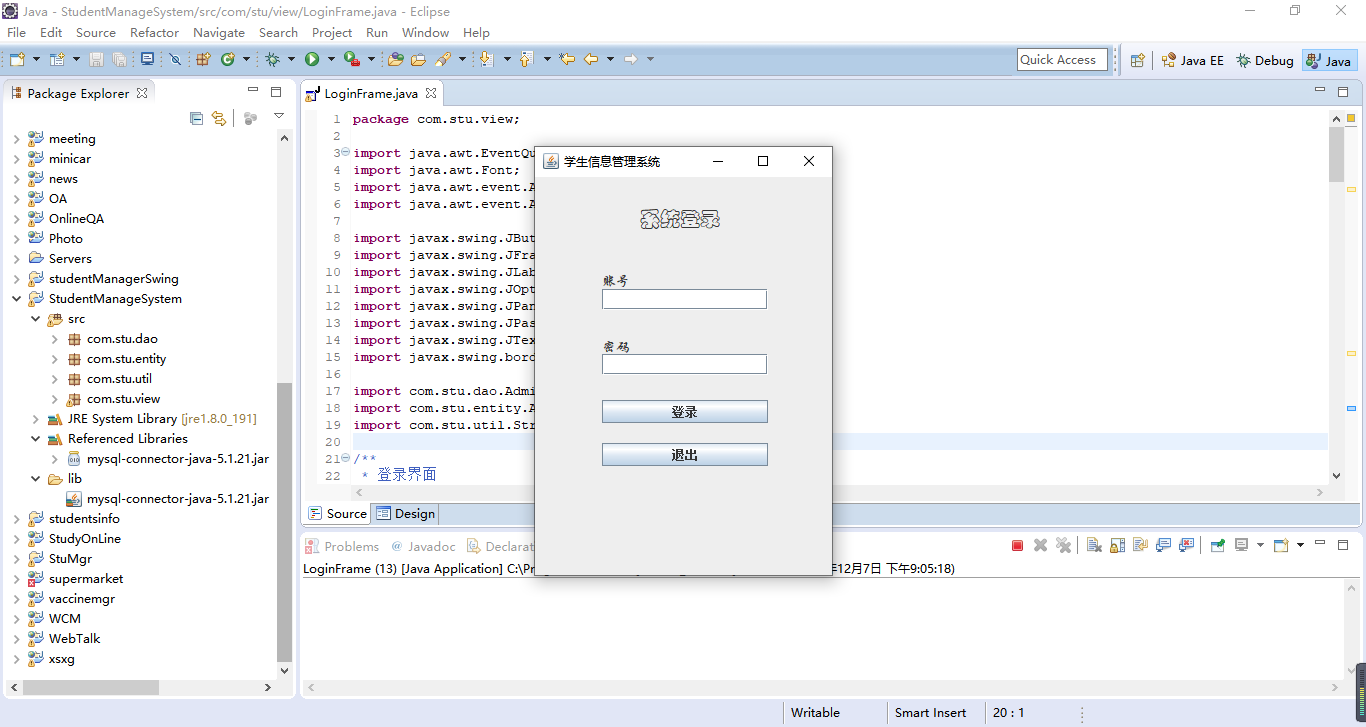Switch to the Debug perspective
The width and height of the screenshot is (1366, 727).
click(x=1264, y=60)
